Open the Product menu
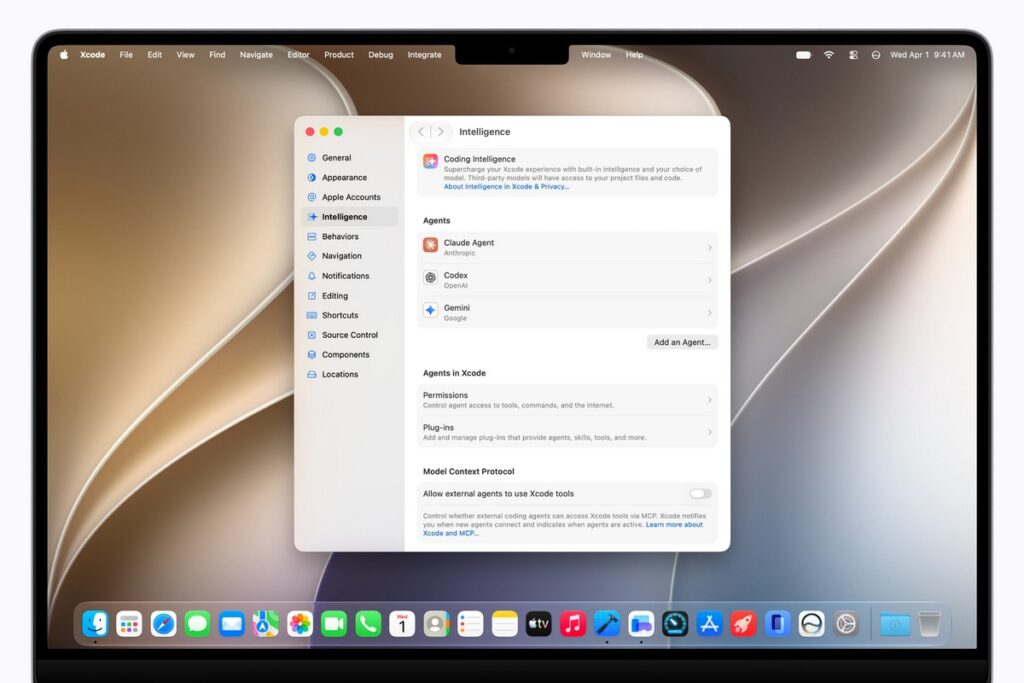 tap(339, 55)
